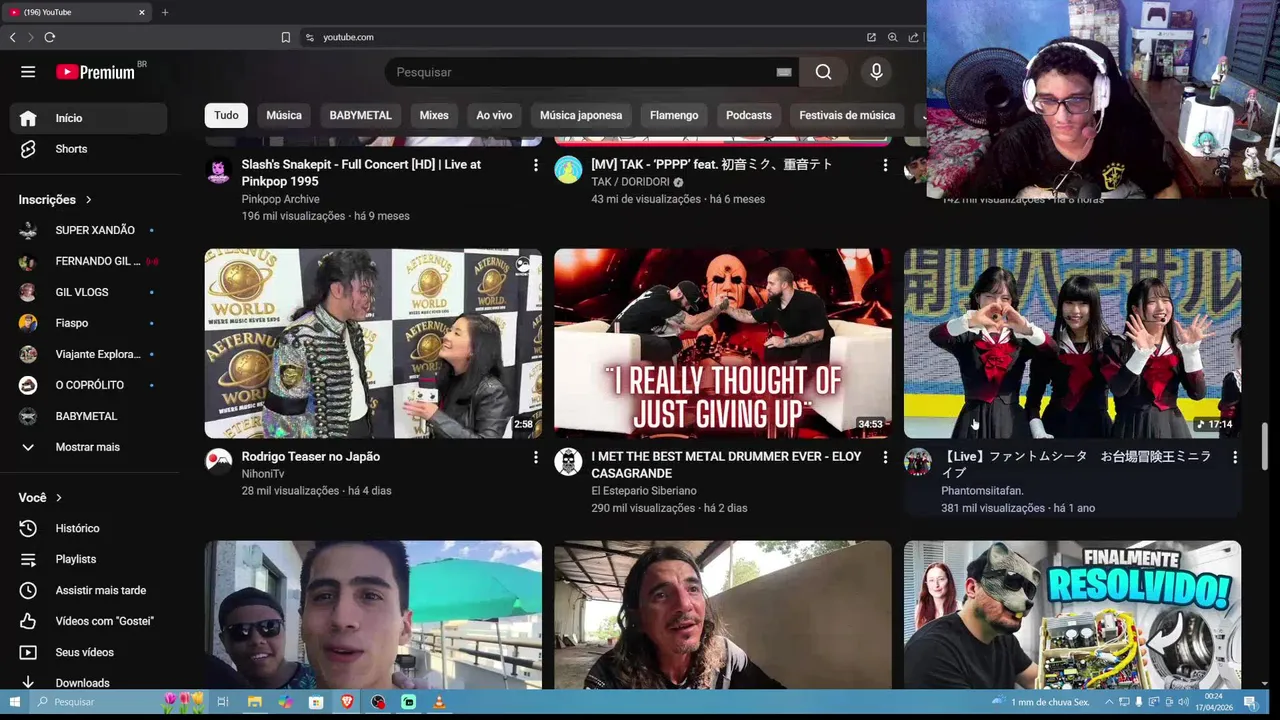Open more options for Eloy Casagrande video
1280x720 pixels.
click(x=885, y=457)
